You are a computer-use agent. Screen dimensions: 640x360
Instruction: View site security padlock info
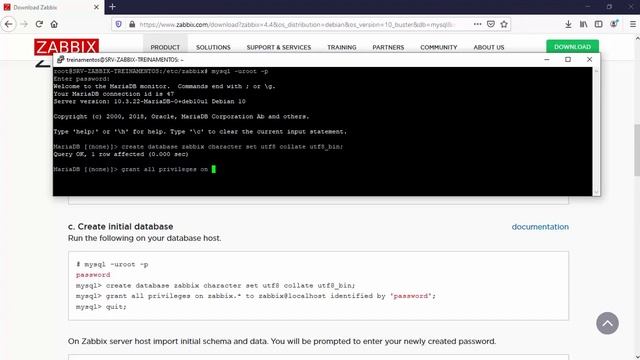click(x=132, y=24)
